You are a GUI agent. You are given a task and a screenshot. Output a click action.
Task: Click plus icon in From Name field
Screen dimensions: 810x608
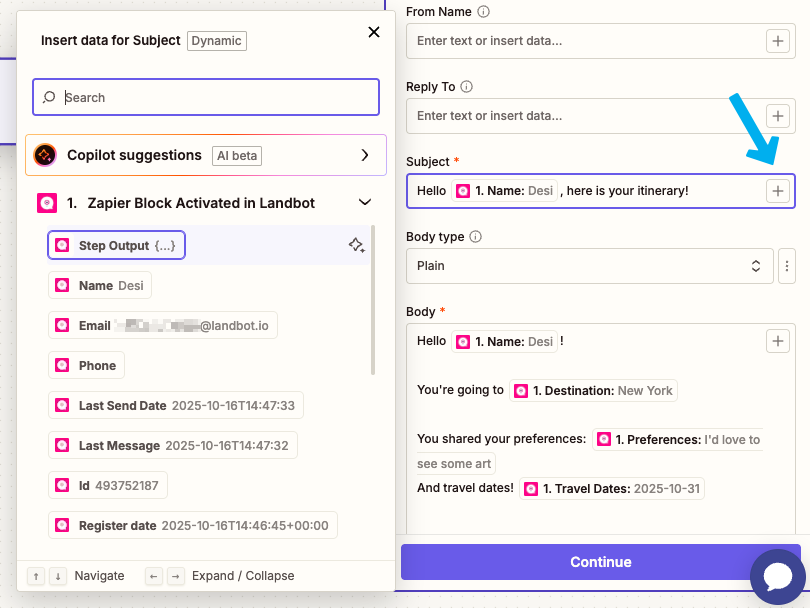coord(777,41)
